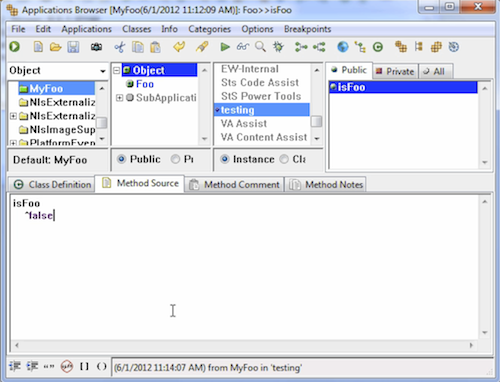
Task: Select the Foo class in class tree
Action: tap(145, 84)
